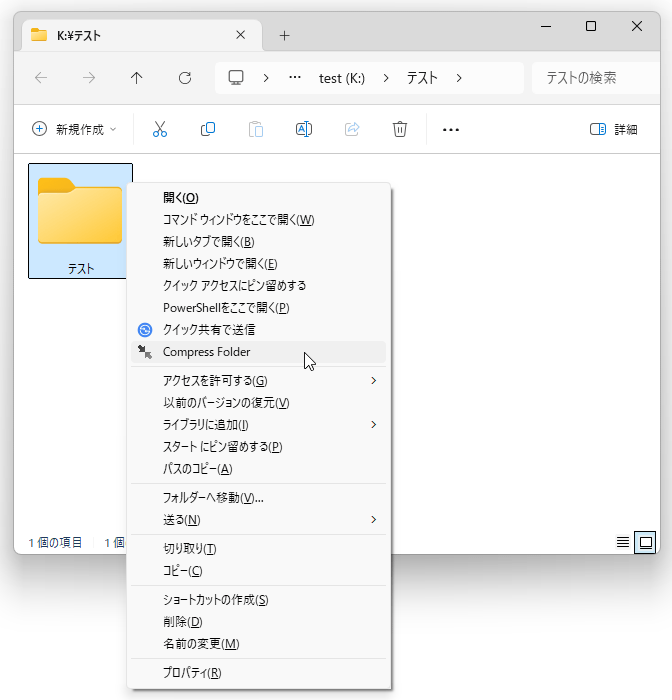Add a new tab with plus button
Image resolution: width=672 pixels, height=700 pixels.
point(284,35)
